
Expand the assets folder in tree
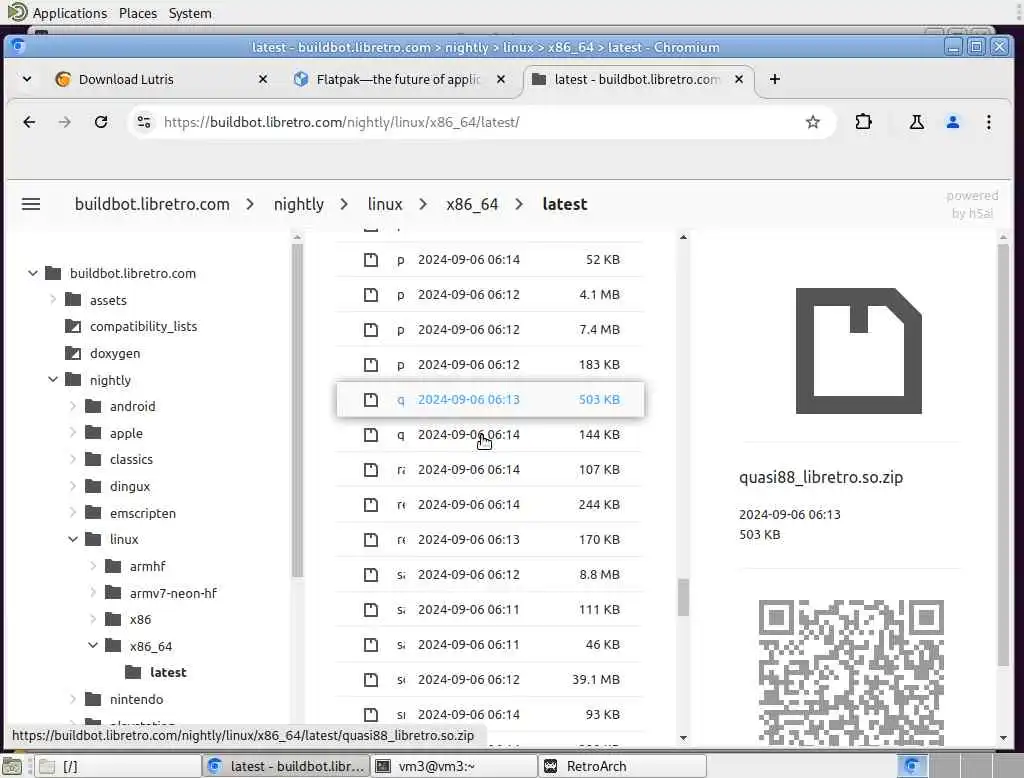point(53,300)
